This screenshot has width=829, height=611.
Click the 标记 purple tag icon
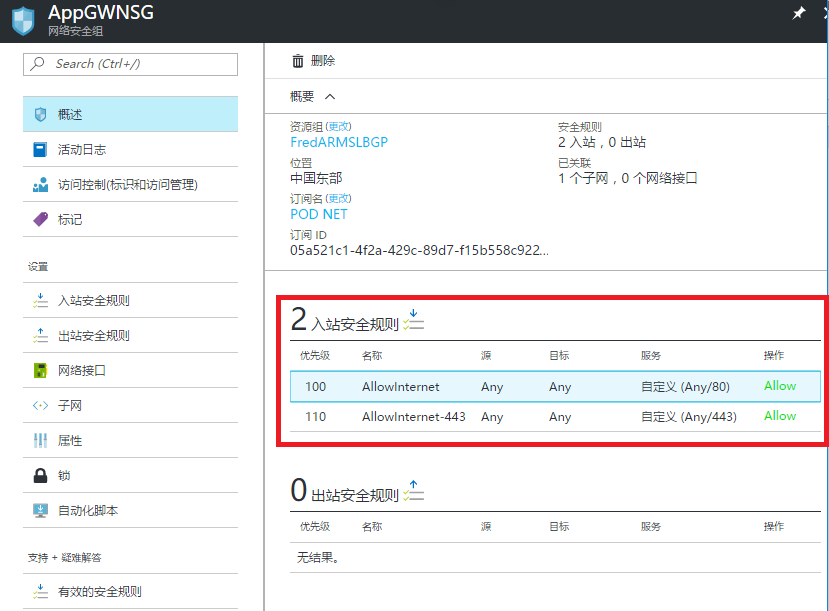coord(40,219)
